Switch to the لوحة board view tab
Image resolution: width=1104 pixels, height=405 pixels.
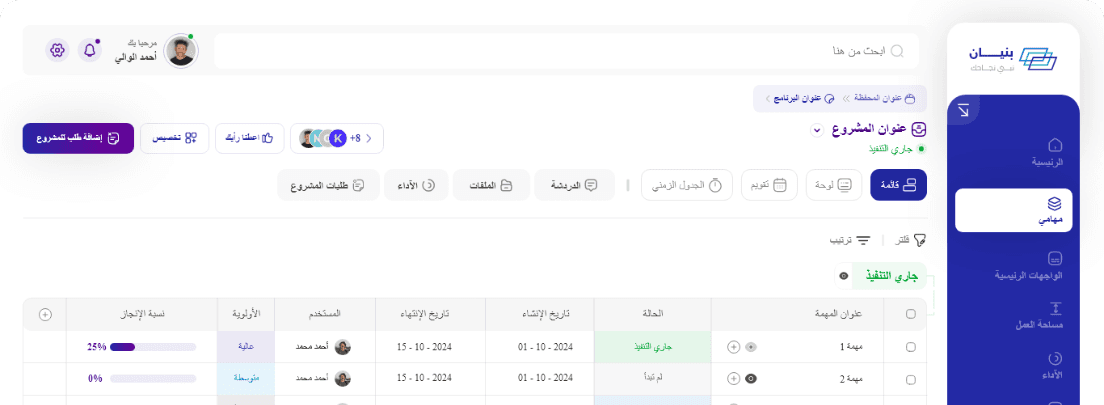click(834, 185)
